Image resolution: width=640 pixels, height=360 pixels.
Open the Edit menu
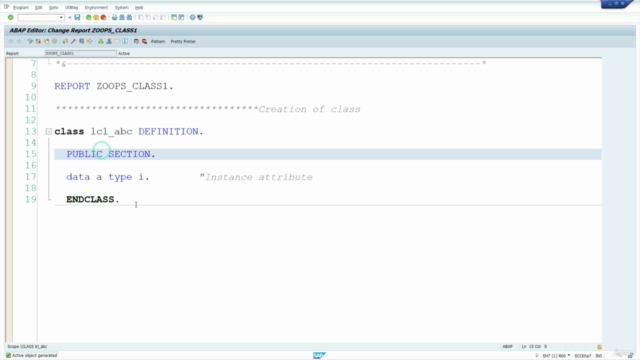pos(38,7)
